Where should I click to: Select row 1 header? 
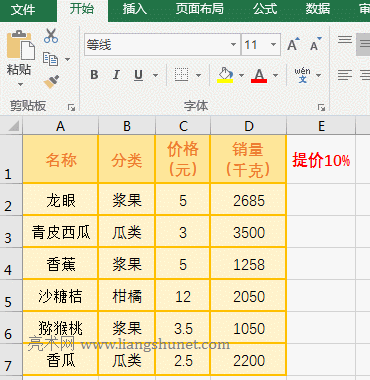coord(11,159)
